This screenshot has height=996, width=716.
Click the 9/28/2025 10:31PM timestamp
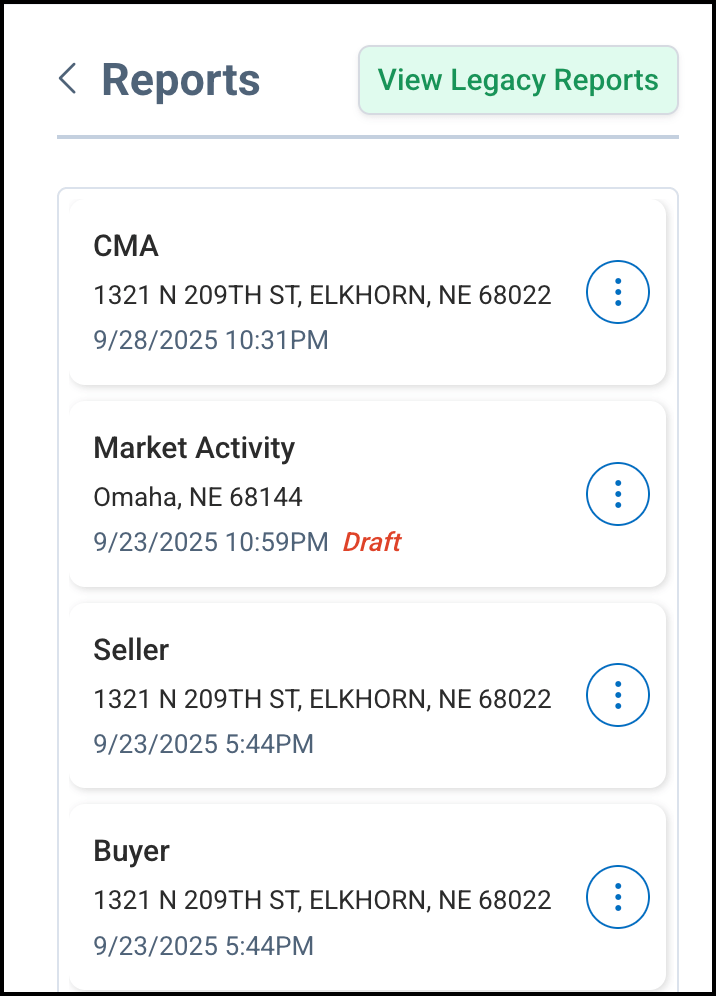pyautogui.click(x=210, y=340)
